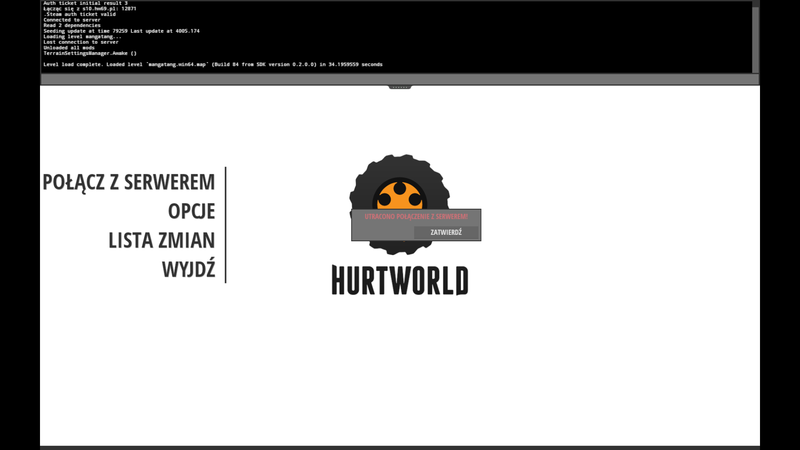Click 'Unloaded all mods' console line

click(x=69, y=47)
